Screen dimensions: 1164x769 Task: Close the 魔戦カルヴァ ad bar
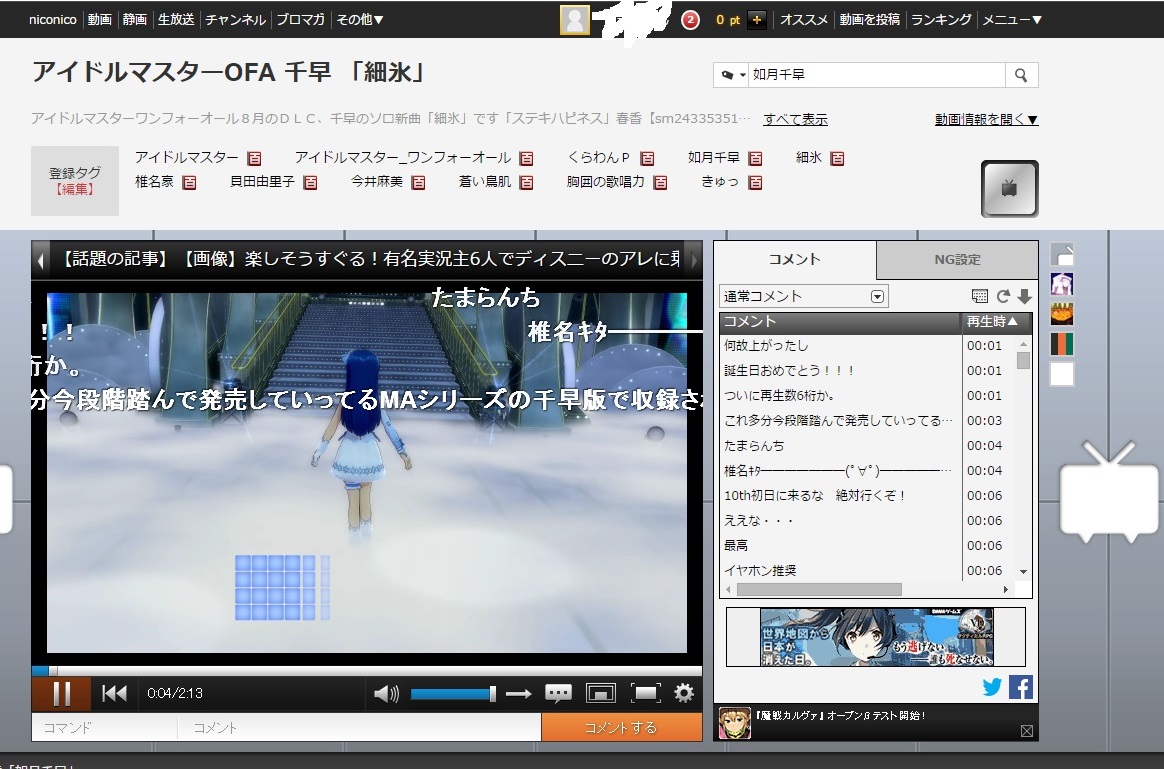pyautogui.click(x=1027, y=731)
